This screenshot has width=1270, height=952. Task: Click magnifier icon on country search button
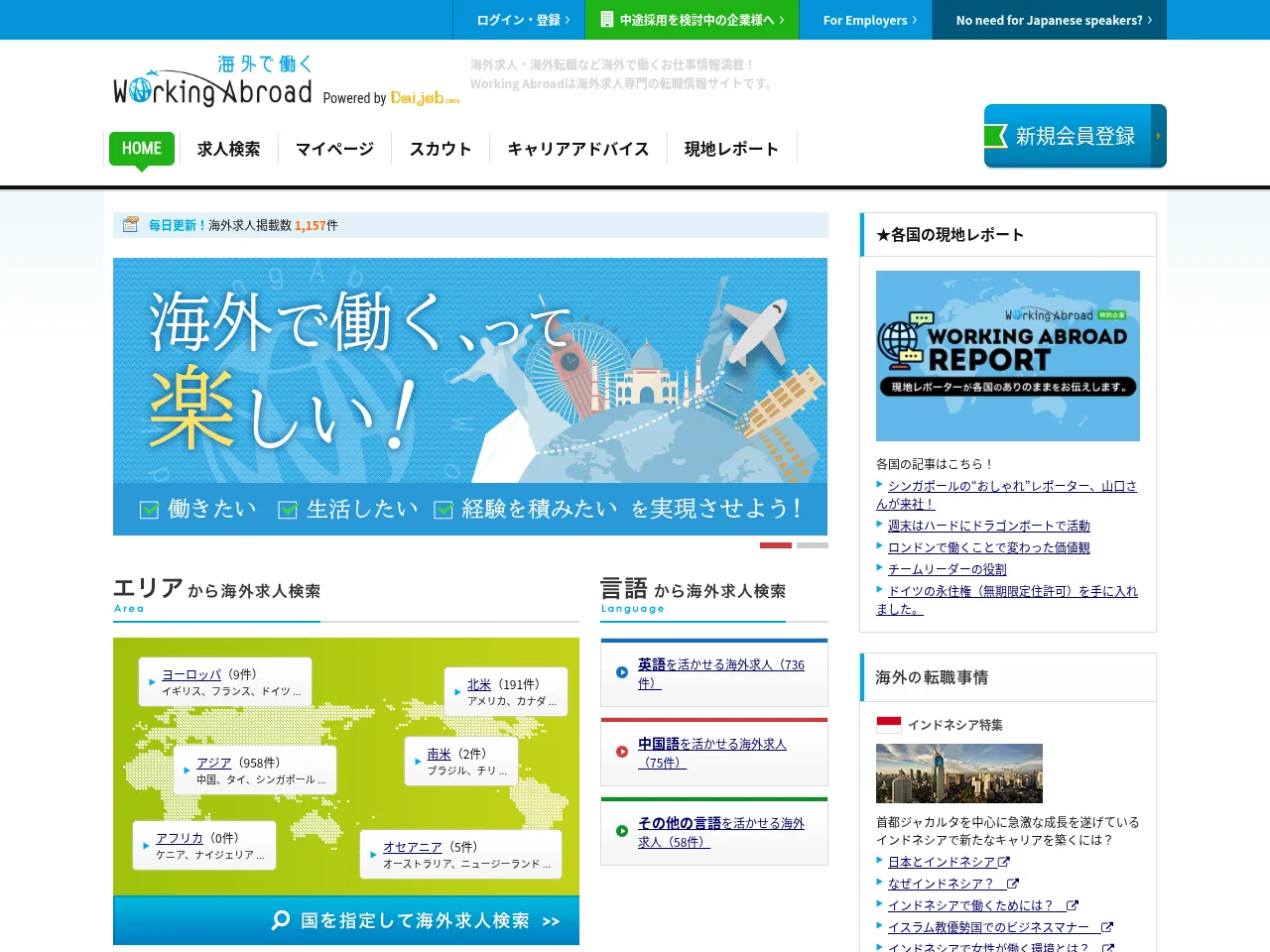pyautogui.click(x=281, y=920)
